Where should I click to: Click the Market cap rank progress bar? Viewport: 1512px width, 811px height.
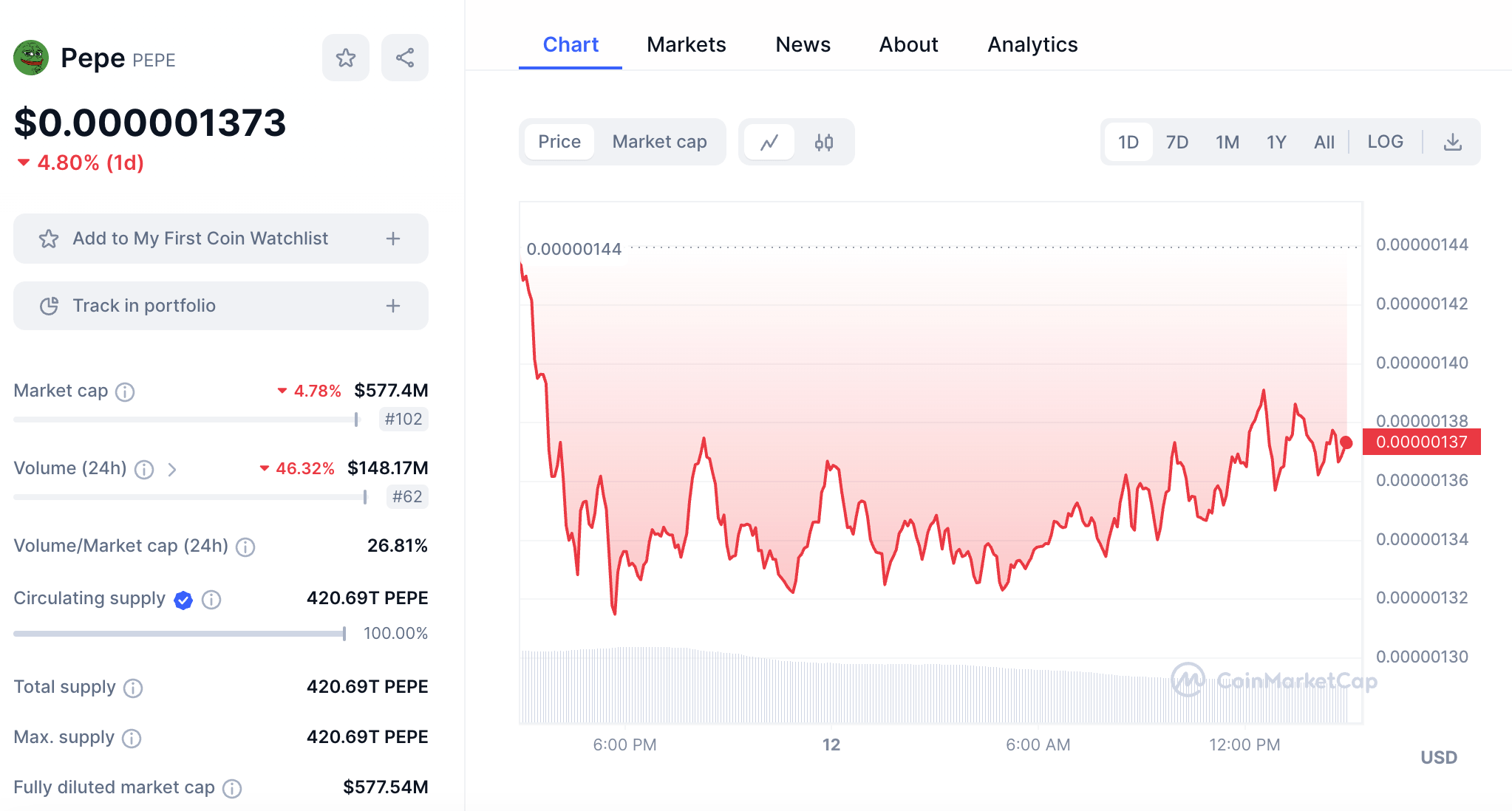click(x=186, y=420)
